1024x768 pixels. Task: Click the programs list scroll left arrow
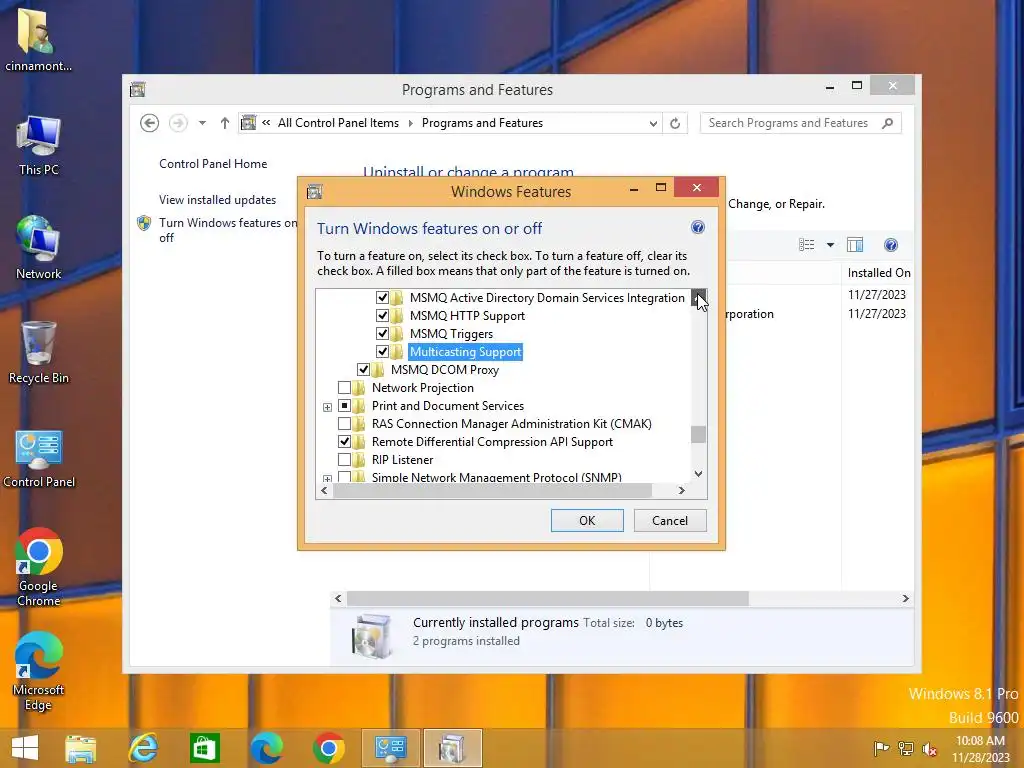338,598
